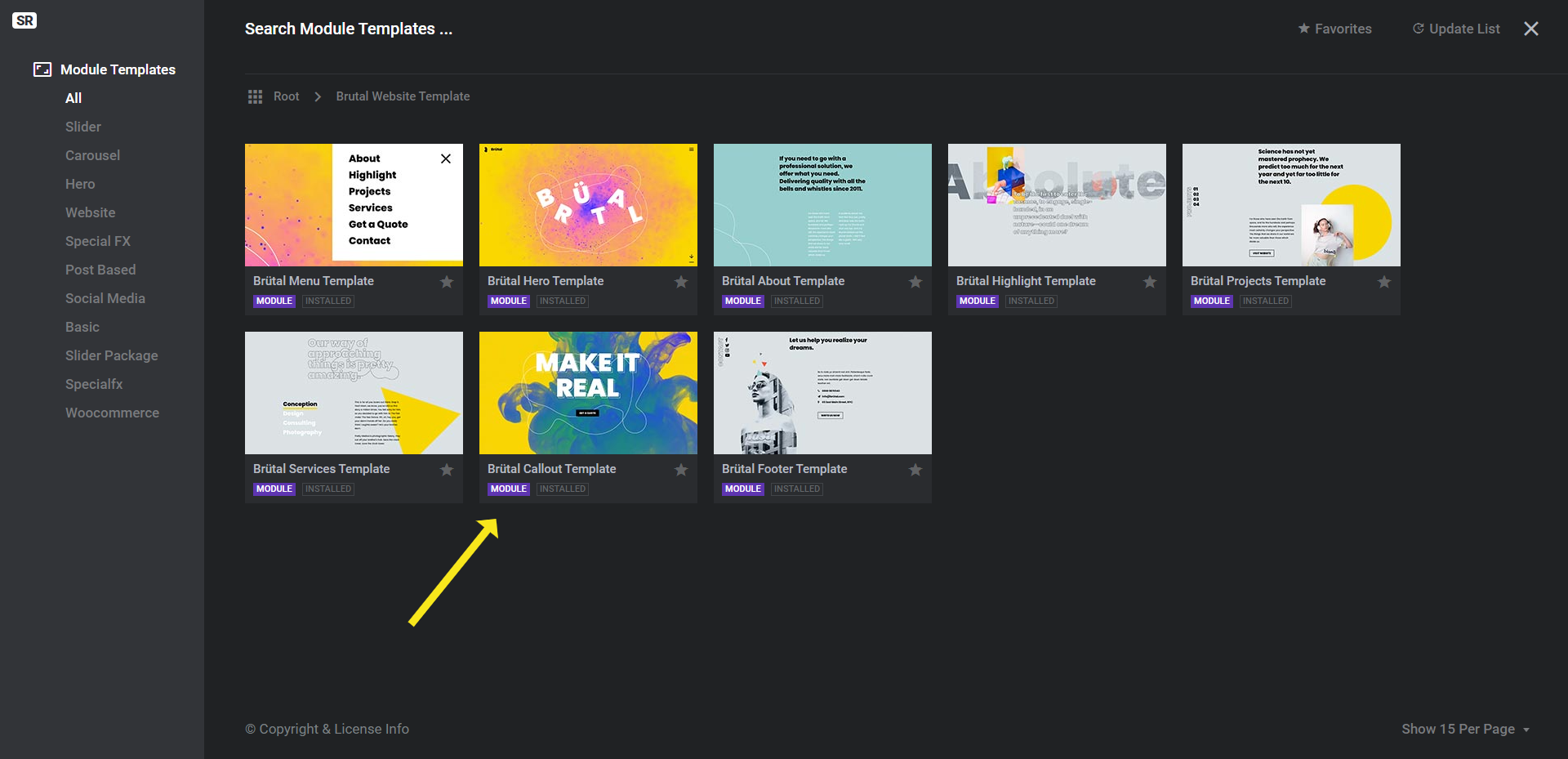Click the Brütal About Template title
Image resolution: width=1568 pixels, height=759 pixels.
(783, 281)
